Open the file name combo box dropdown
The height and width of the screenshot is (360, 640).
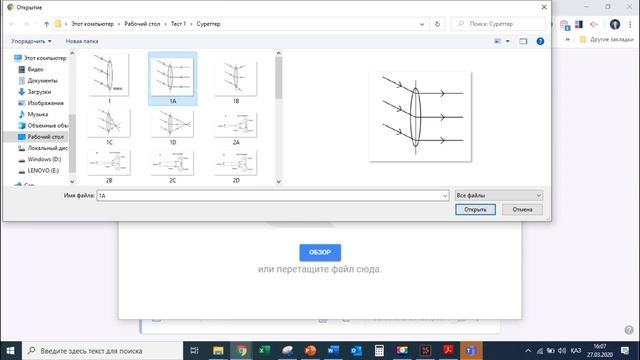click(444, 196)
